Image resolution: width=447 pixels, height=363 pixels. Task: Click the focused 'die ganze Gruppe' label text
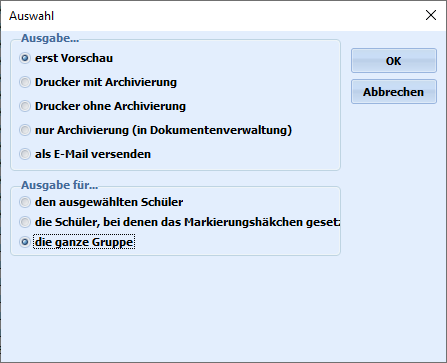click(x=84, y=242)
